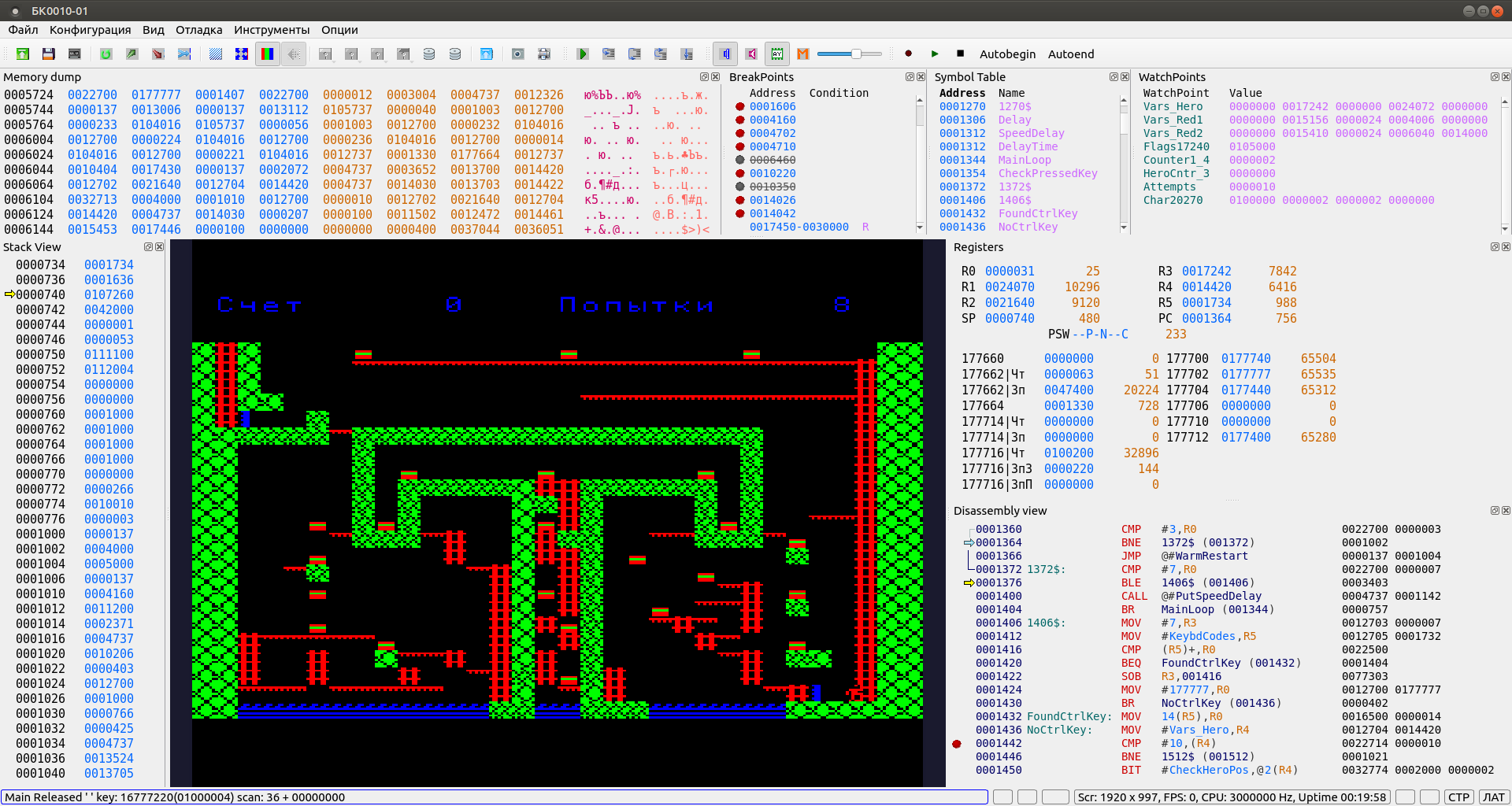Click the ЛАТ status bar button

(1493, 797)
